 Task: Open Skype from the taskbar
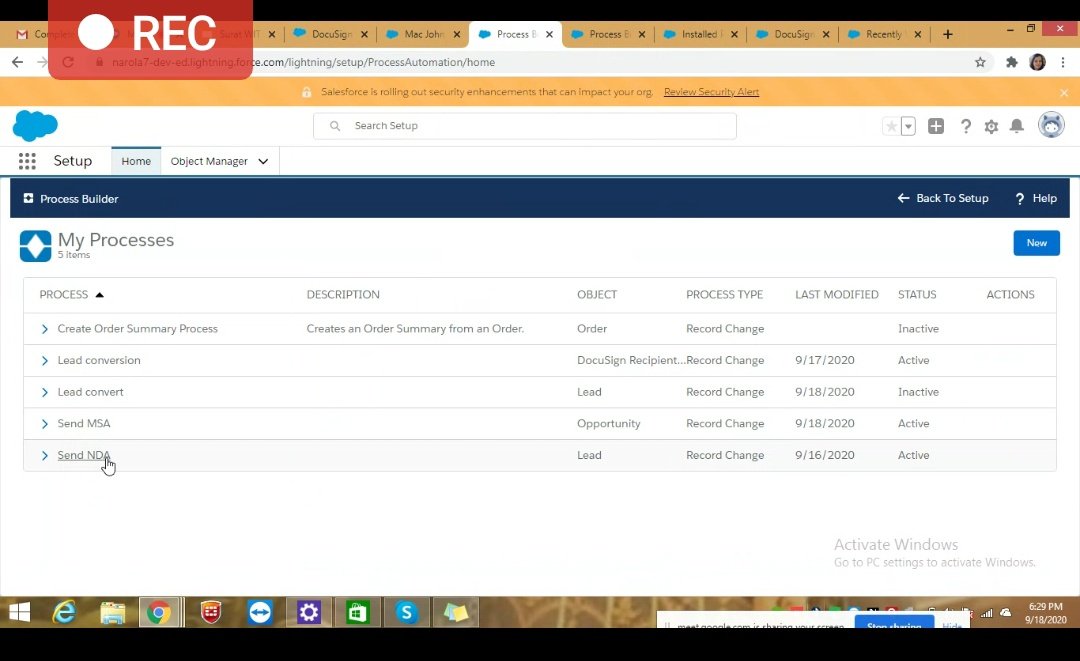click(406, 612)
